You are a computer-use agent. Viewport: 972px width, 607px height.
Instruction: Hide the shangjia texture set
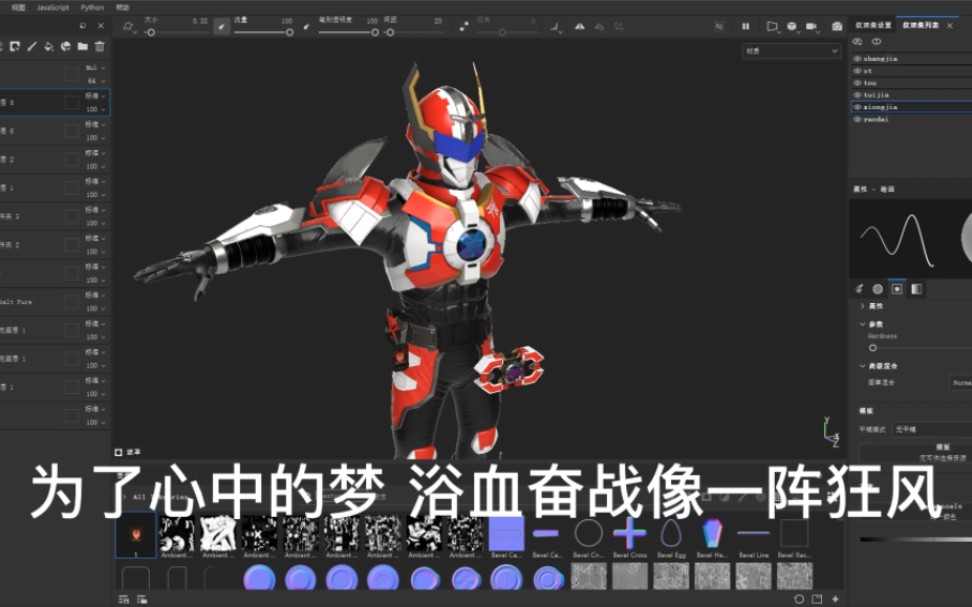pyautogui.click(x=857, y=59)
